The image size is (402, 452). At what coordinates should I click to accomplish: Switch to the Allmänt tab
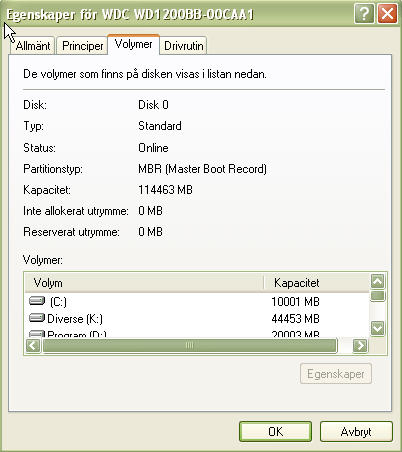click(x=33, y=46)
